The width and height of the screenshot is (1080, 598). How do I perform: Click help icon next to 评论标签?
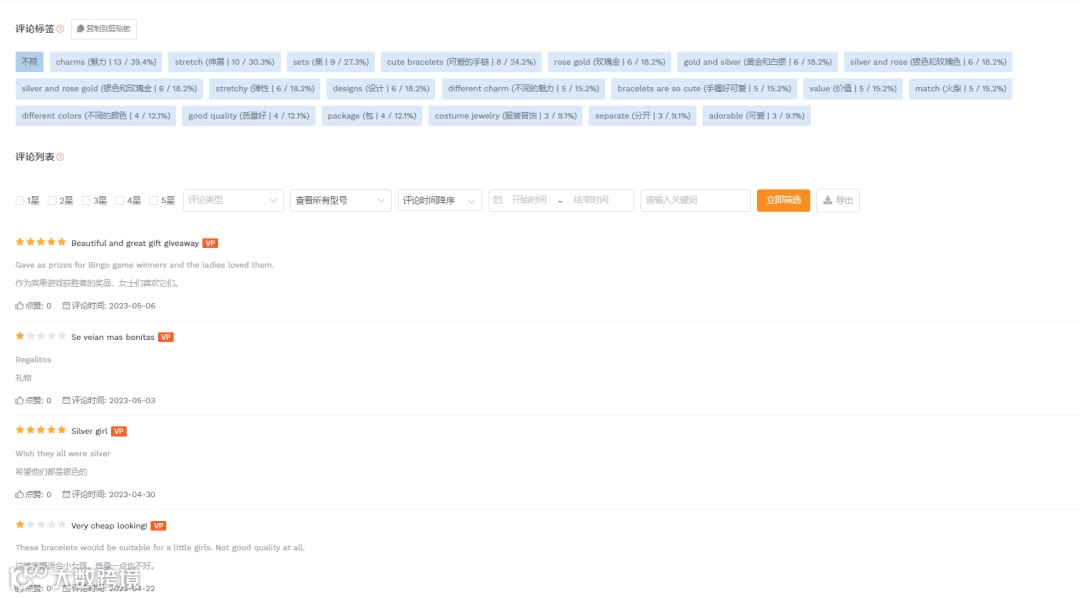[x=61, y=29]
